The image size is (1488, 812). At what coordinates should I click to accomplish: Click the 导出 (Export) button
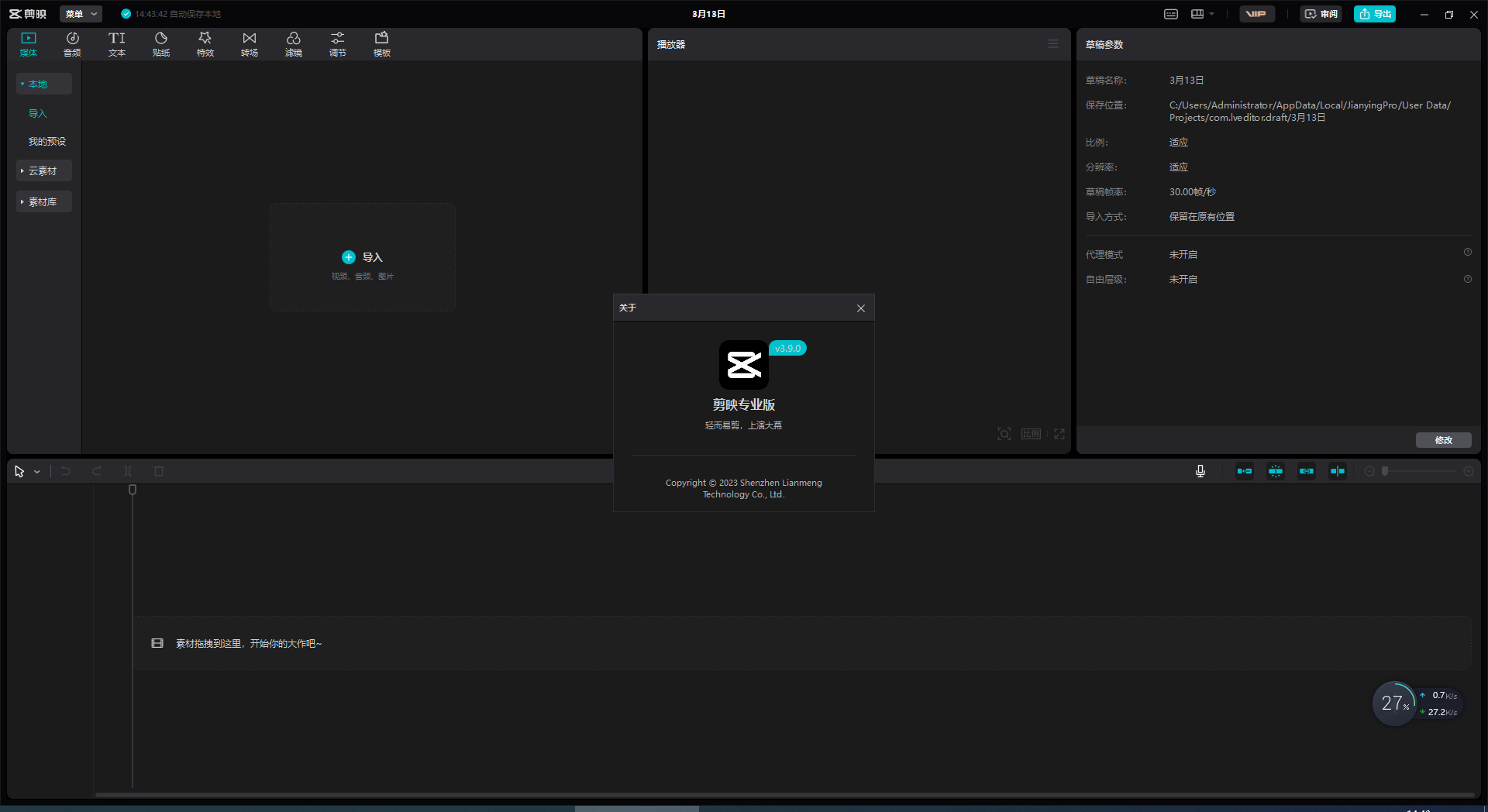coord(1375,14)
